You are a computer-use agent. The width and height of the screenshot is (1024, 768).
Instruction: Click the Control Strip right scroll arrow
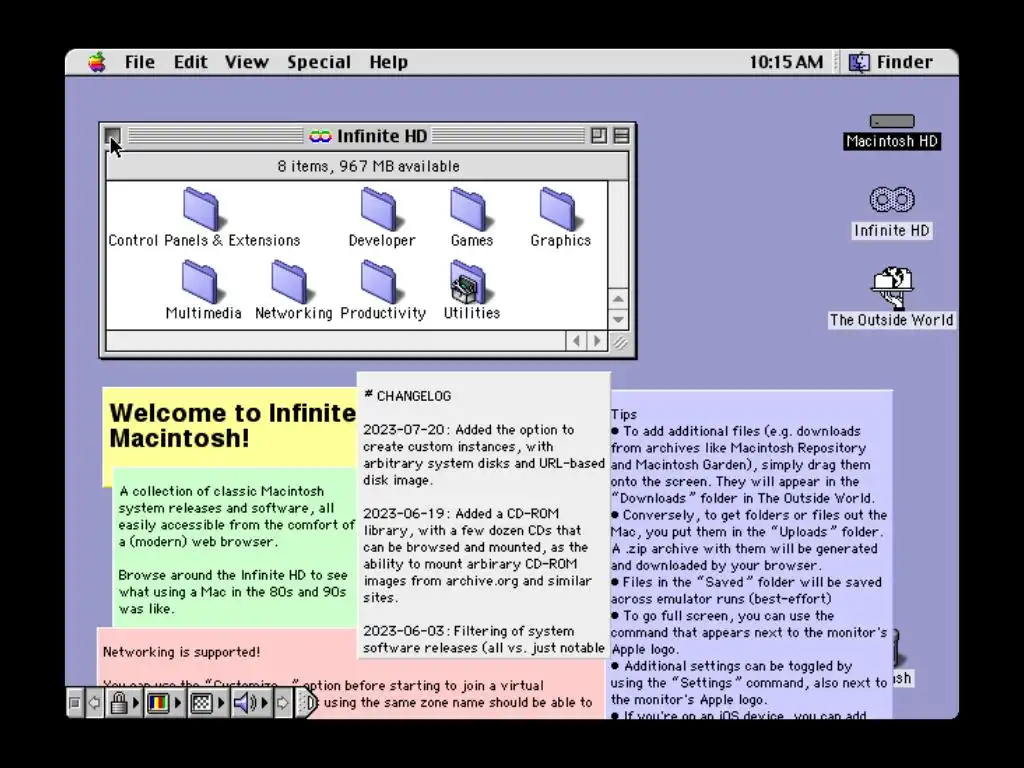[x=282, y=703]
